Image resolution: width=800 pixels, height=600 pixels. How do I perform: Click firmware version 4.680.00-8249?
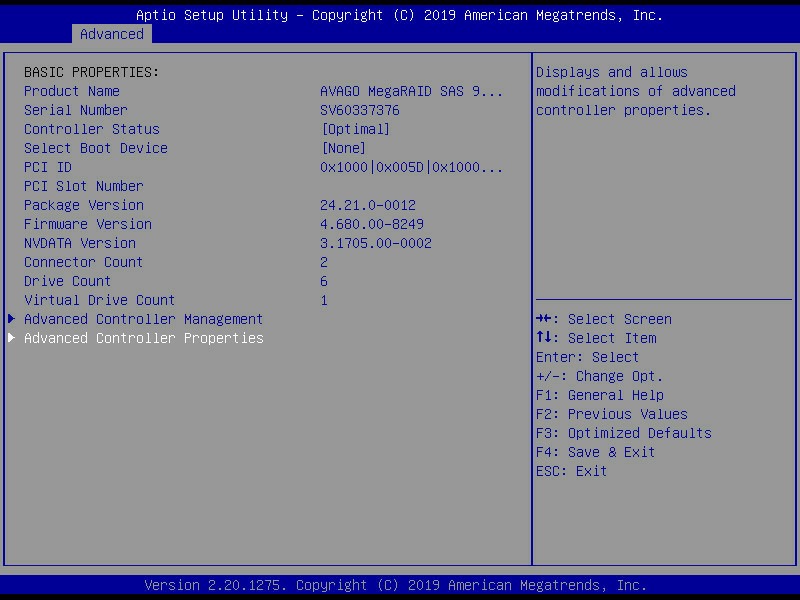(372, 224)
